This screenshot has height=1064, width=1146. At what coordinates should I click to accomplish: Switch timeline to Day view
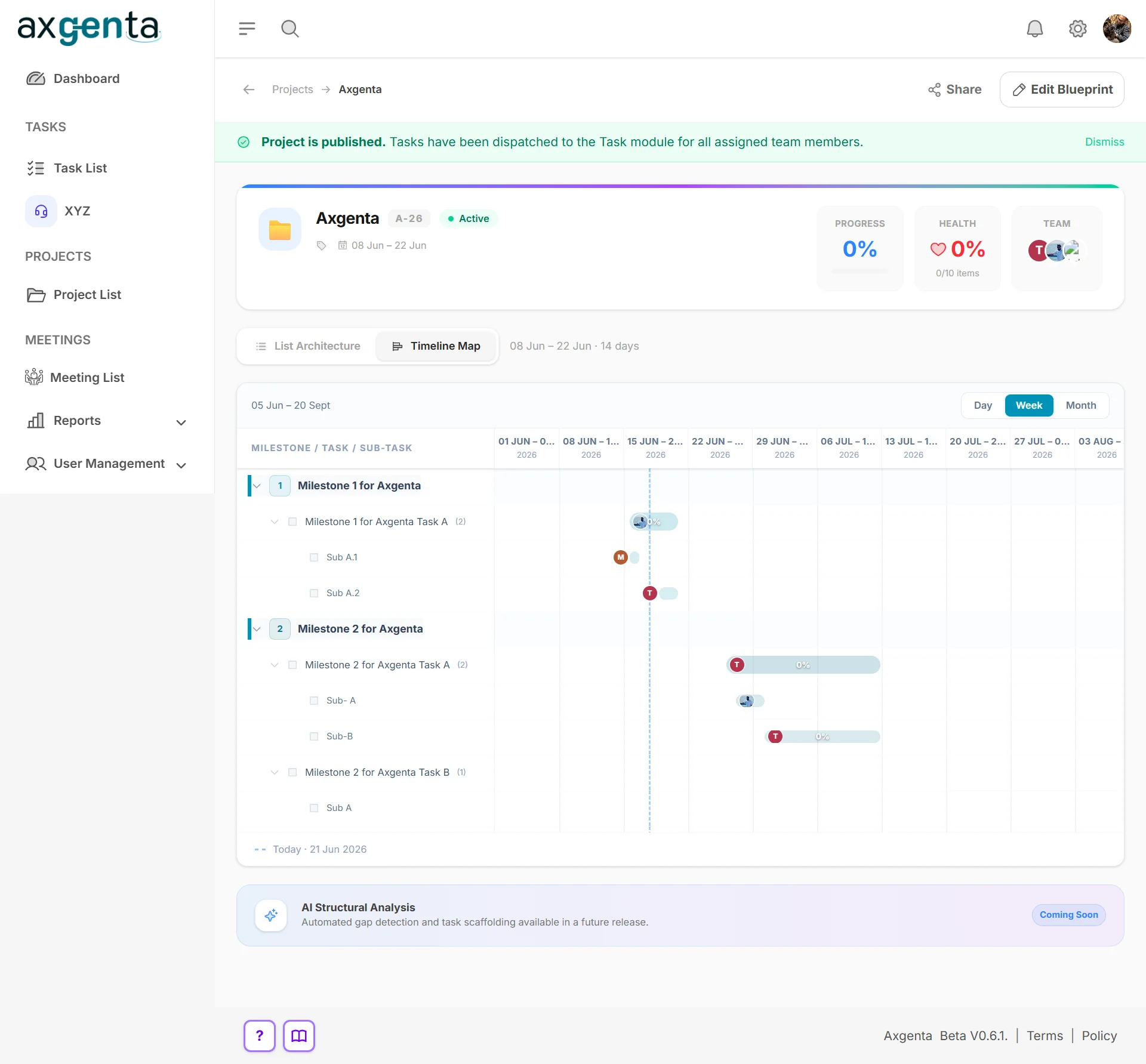click(x=983, y=405)
